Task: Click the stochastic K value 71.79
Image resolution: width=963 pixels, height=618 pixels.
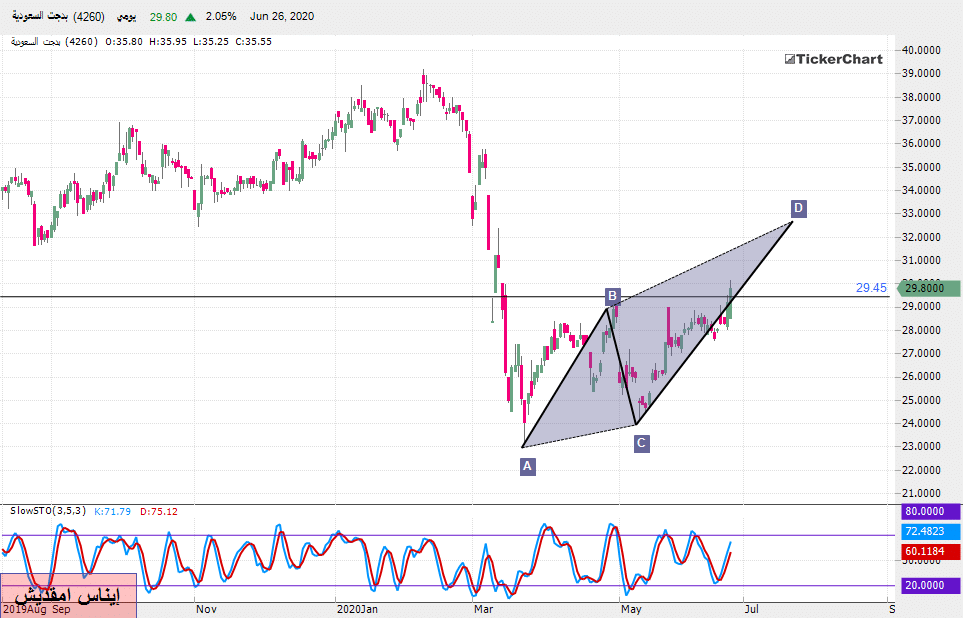Action: tap(112, 511)
